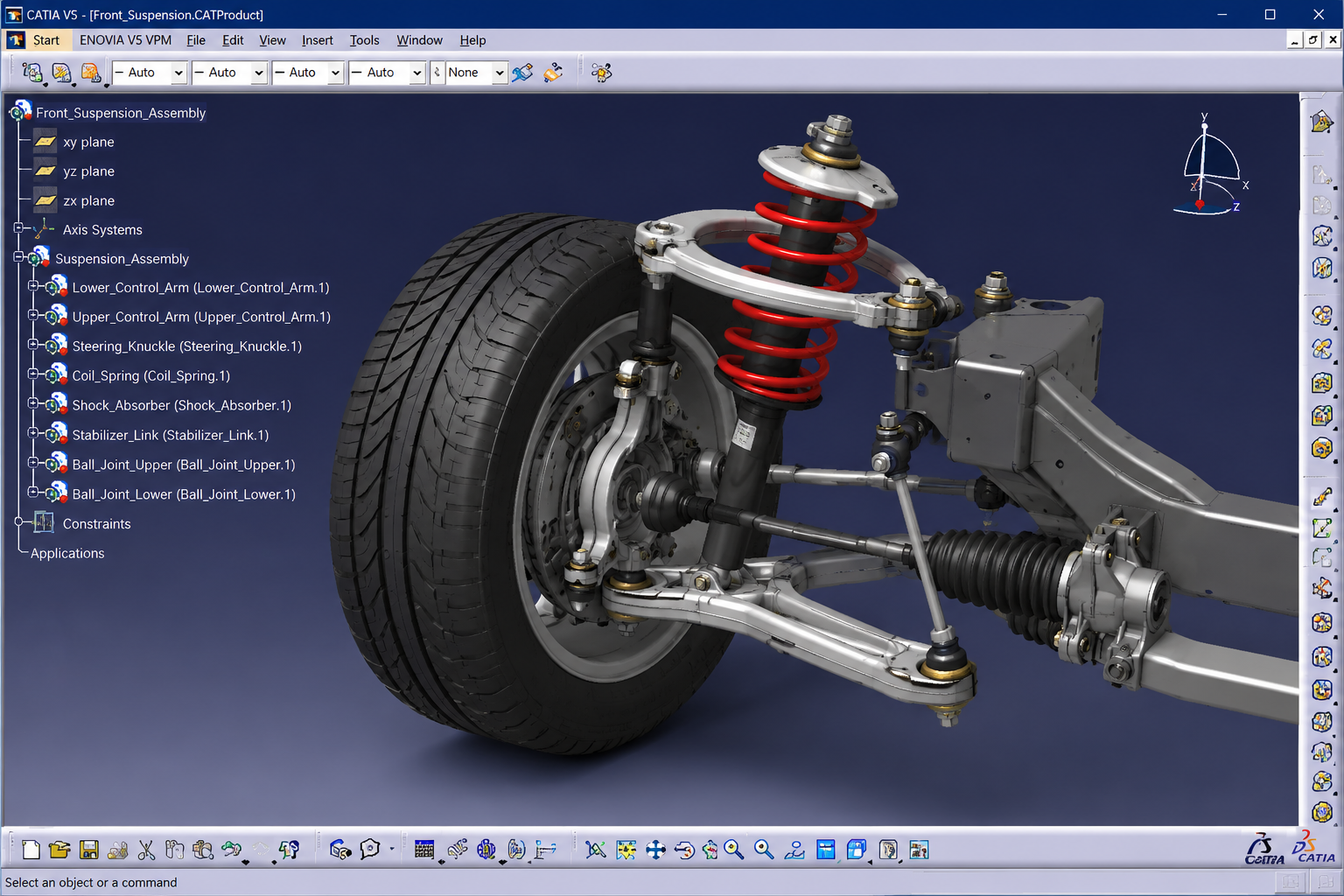Open the Help menu
Image resolution: width=1344 pixels, height=896 pixels.
[472, 40]
